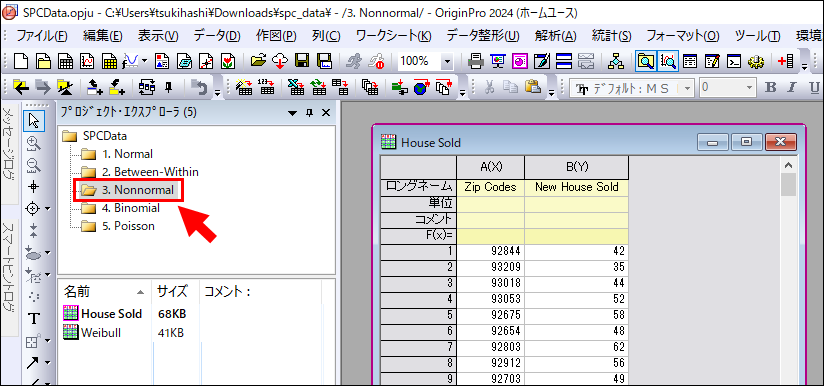Toggle Bold text formatting

point(770,87)
